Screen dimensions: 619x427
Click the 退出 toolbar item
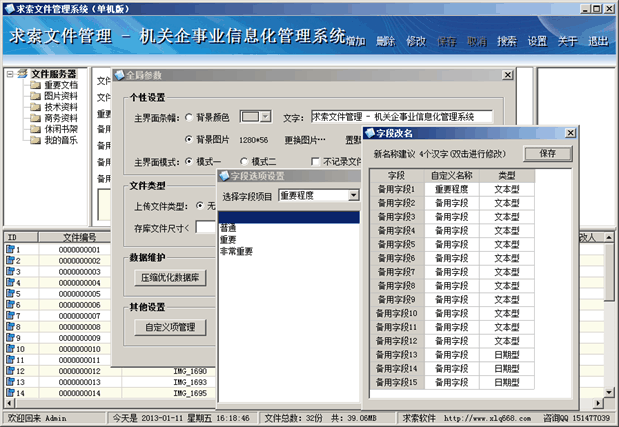pos(598,41)
